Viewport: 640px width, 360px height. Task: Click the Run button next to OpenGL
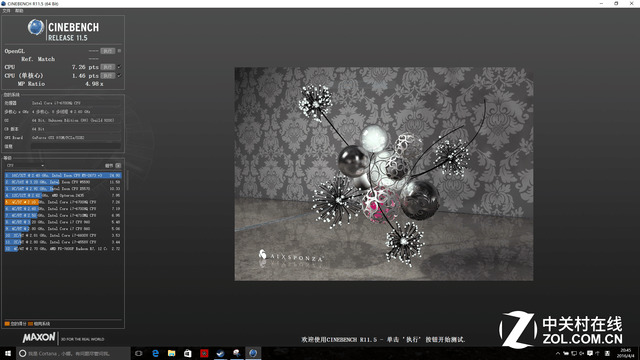(x=108, y=51)
